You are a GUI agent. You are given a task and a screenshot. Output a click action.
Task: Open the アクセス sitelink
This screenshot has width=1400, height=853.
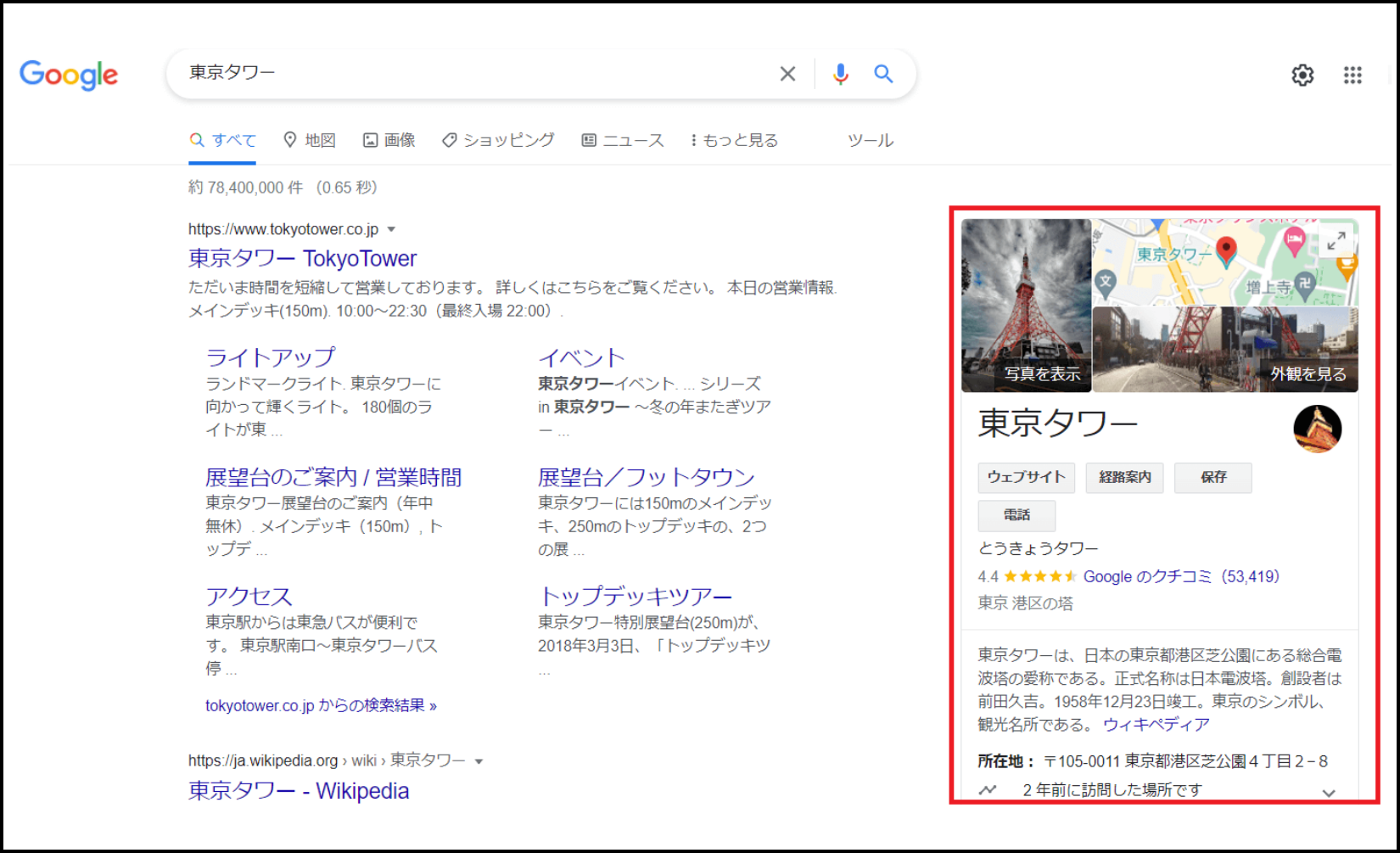click(x=249, y=596)
